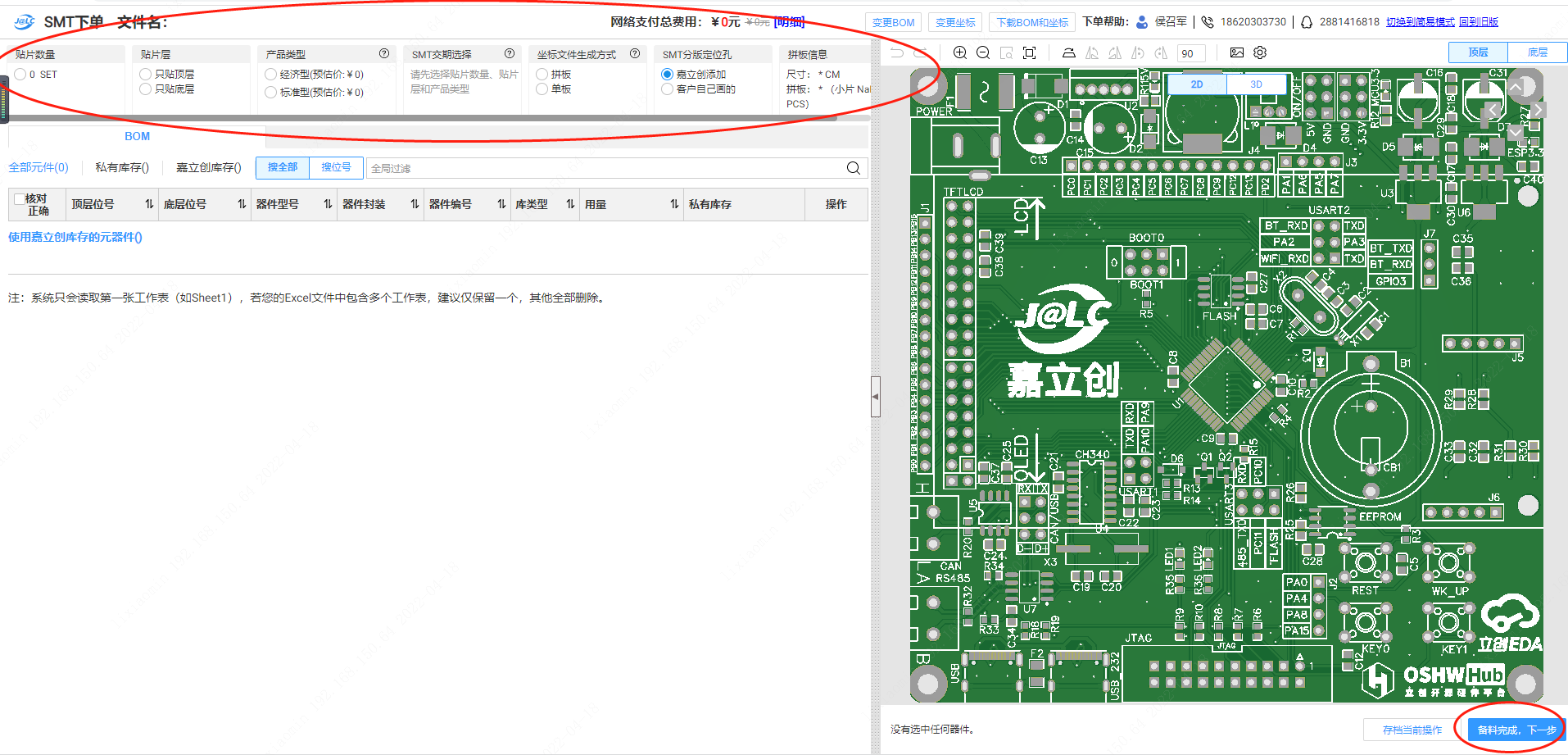Click the search magnifier in the filter box
The height and width of the screenshot is (755, 1568).
pos(853,168)
